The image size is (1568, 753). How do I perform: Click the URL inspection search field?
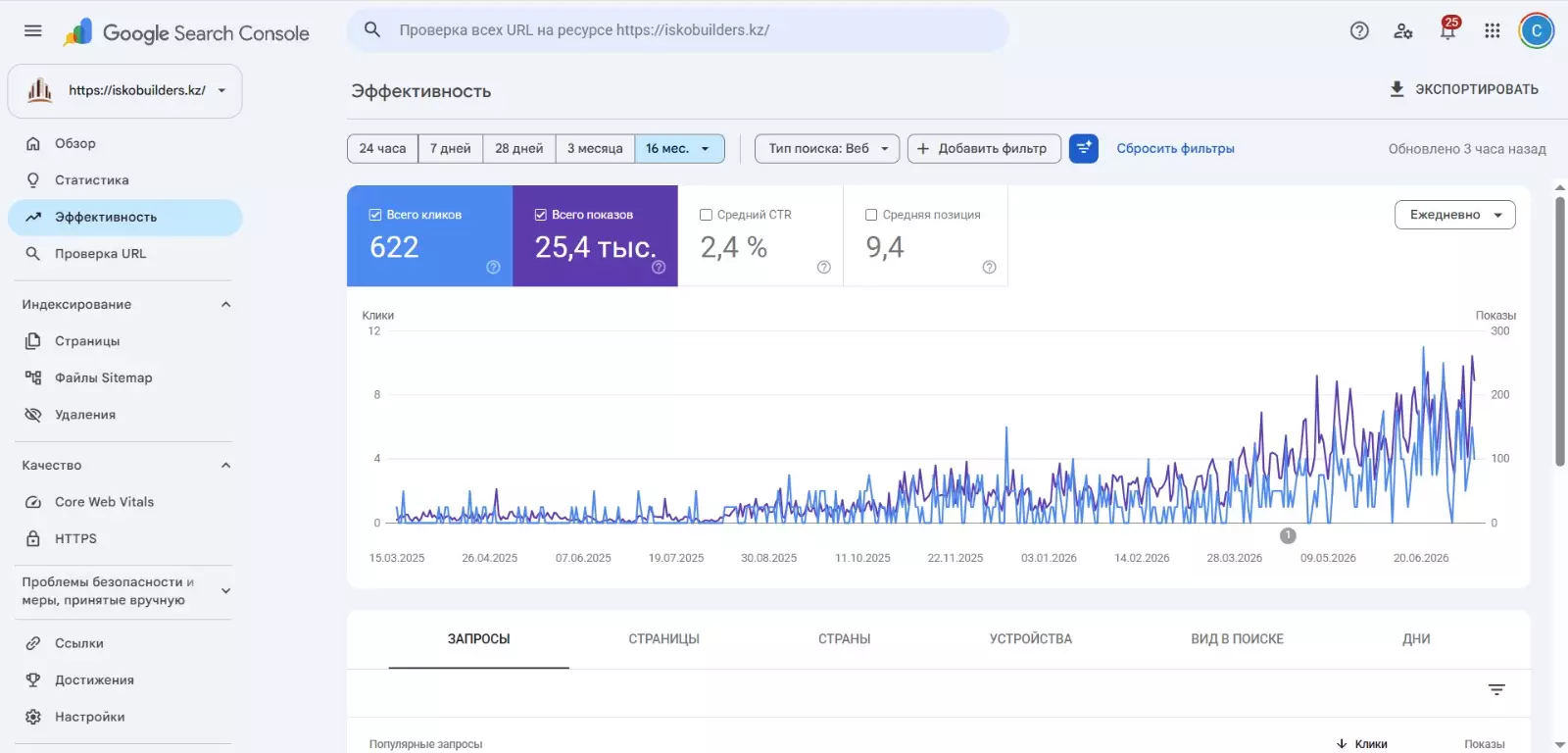click(678, 30)
